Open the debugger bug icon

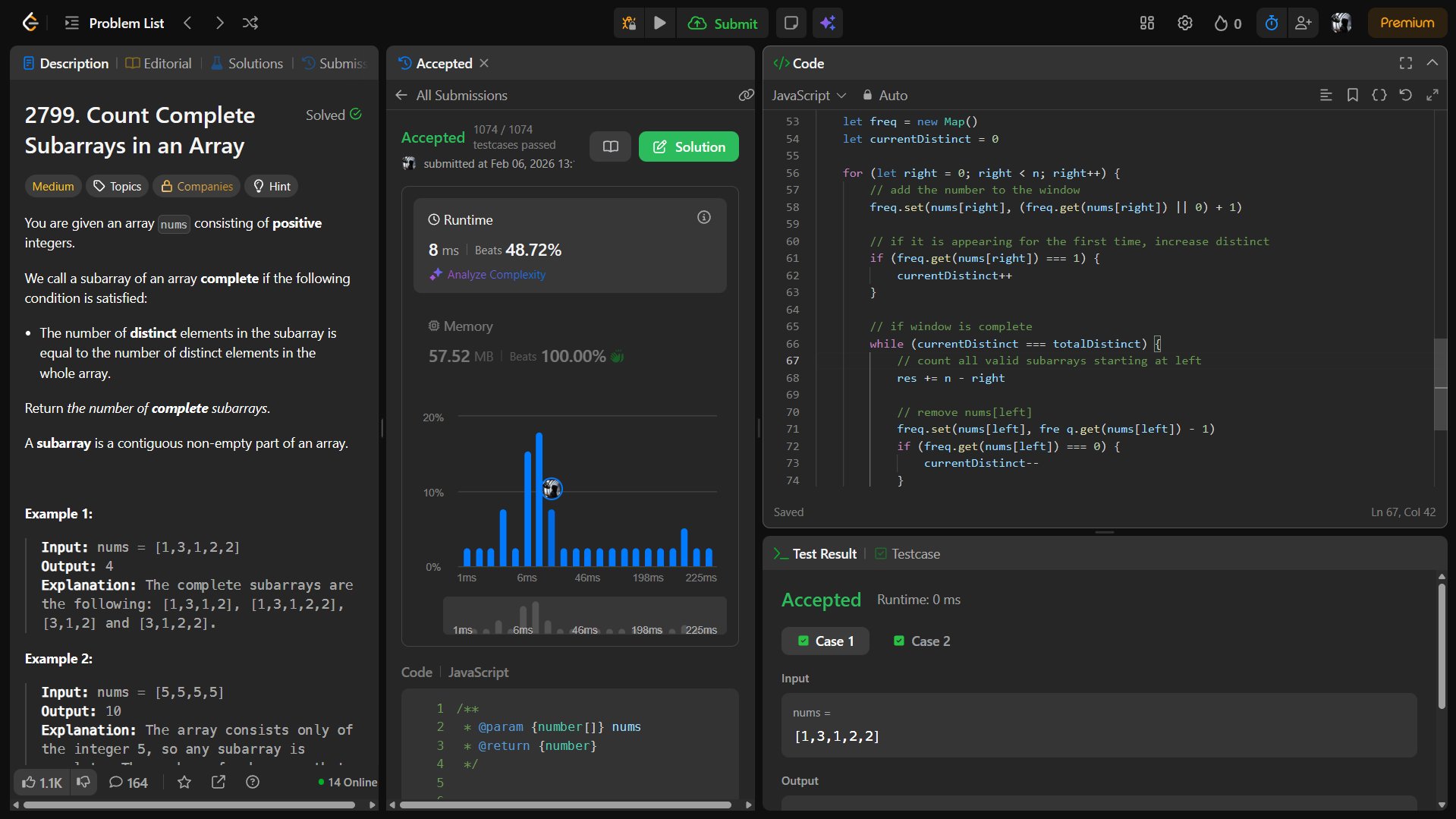pos(629,23)
